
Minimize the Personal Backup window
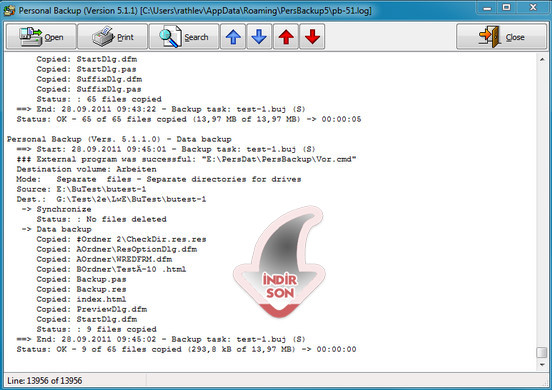[x=487, y=8]
